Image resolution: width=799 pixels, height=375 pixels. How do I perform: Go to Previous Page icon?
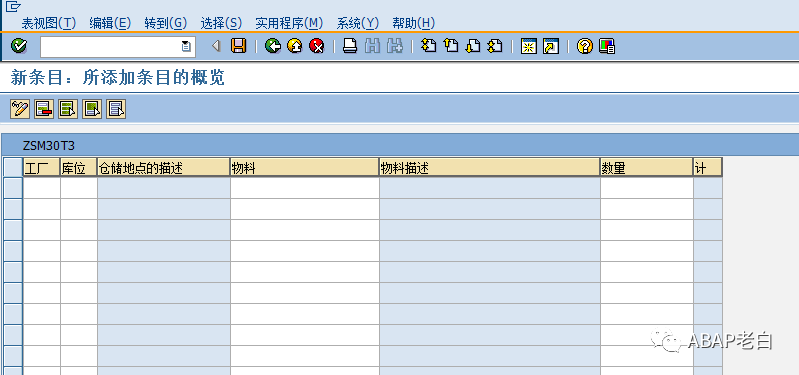451,46
